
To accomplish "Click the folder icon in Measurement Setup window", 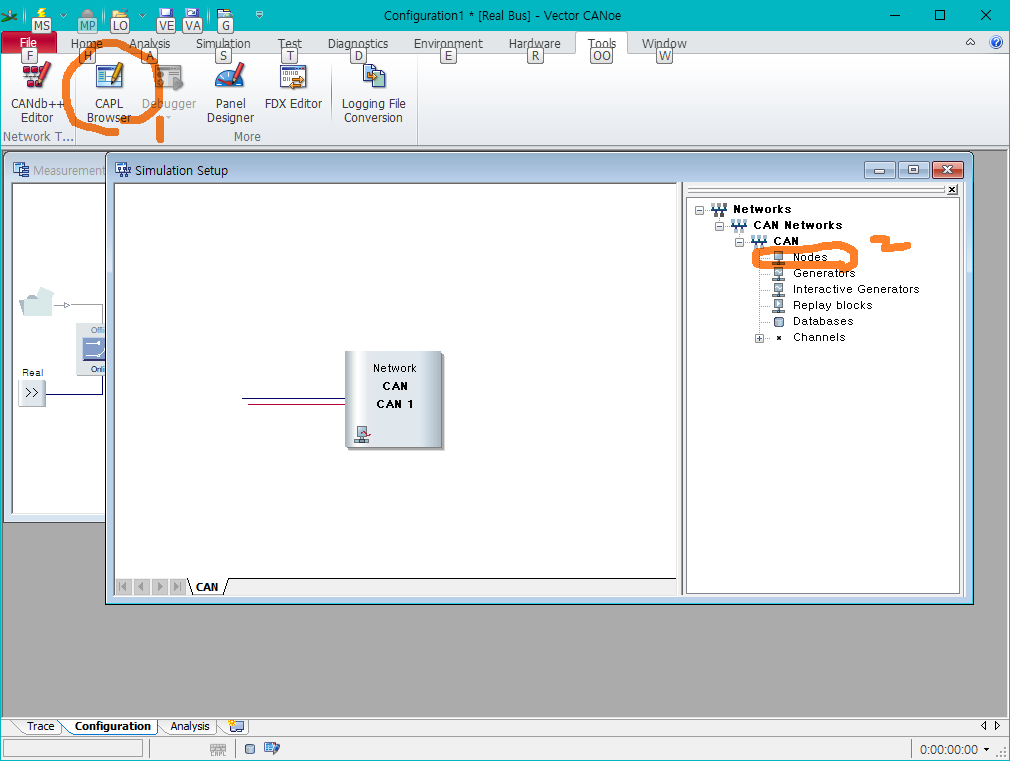I will (36, 302).
